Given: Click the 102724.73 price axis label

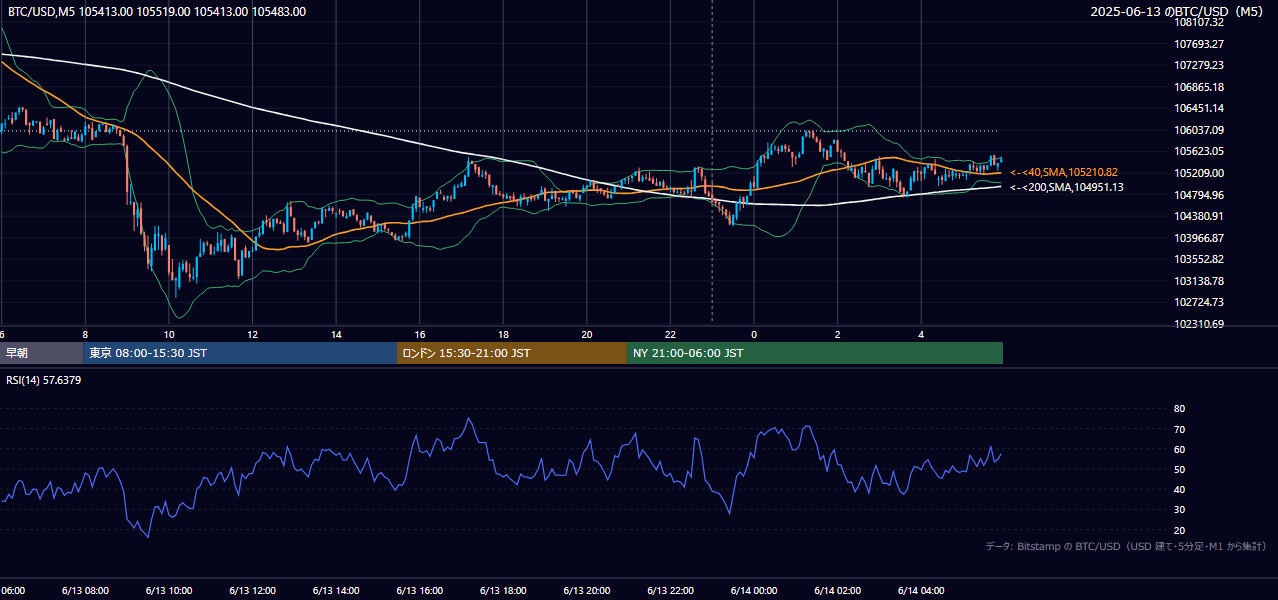Looking at the screenshot, I should 1198,302.
